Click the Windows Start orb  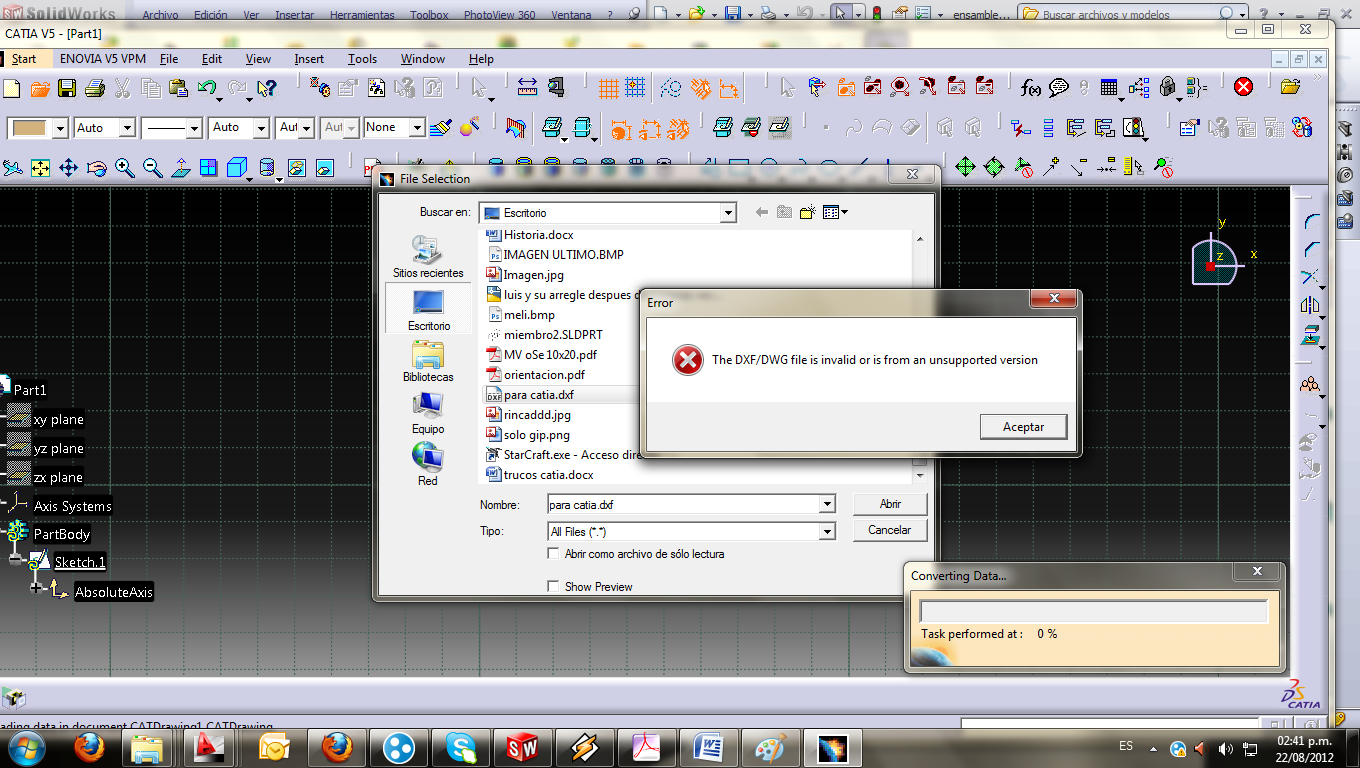(x=25, y=747)
